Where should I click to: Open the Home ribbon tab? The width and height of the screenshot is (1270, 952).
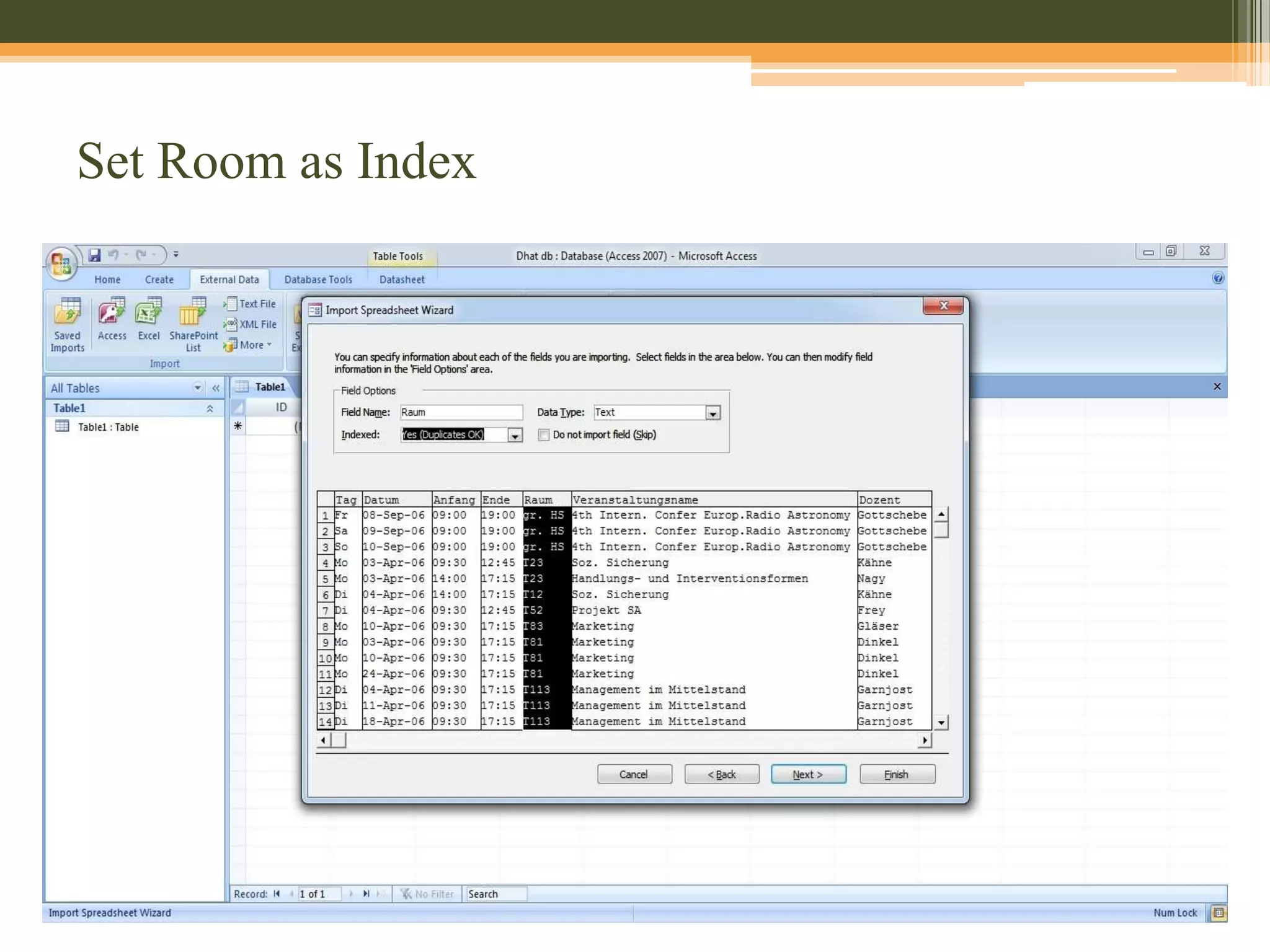point(107,280)
